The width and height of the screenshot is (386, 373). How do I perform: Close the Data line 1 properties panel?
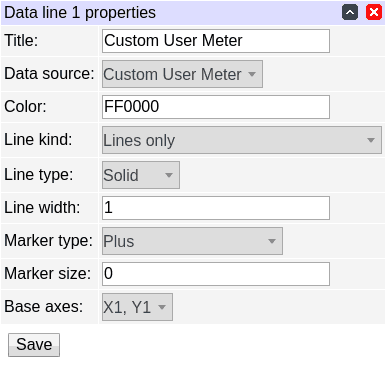[x=374, y=13]
